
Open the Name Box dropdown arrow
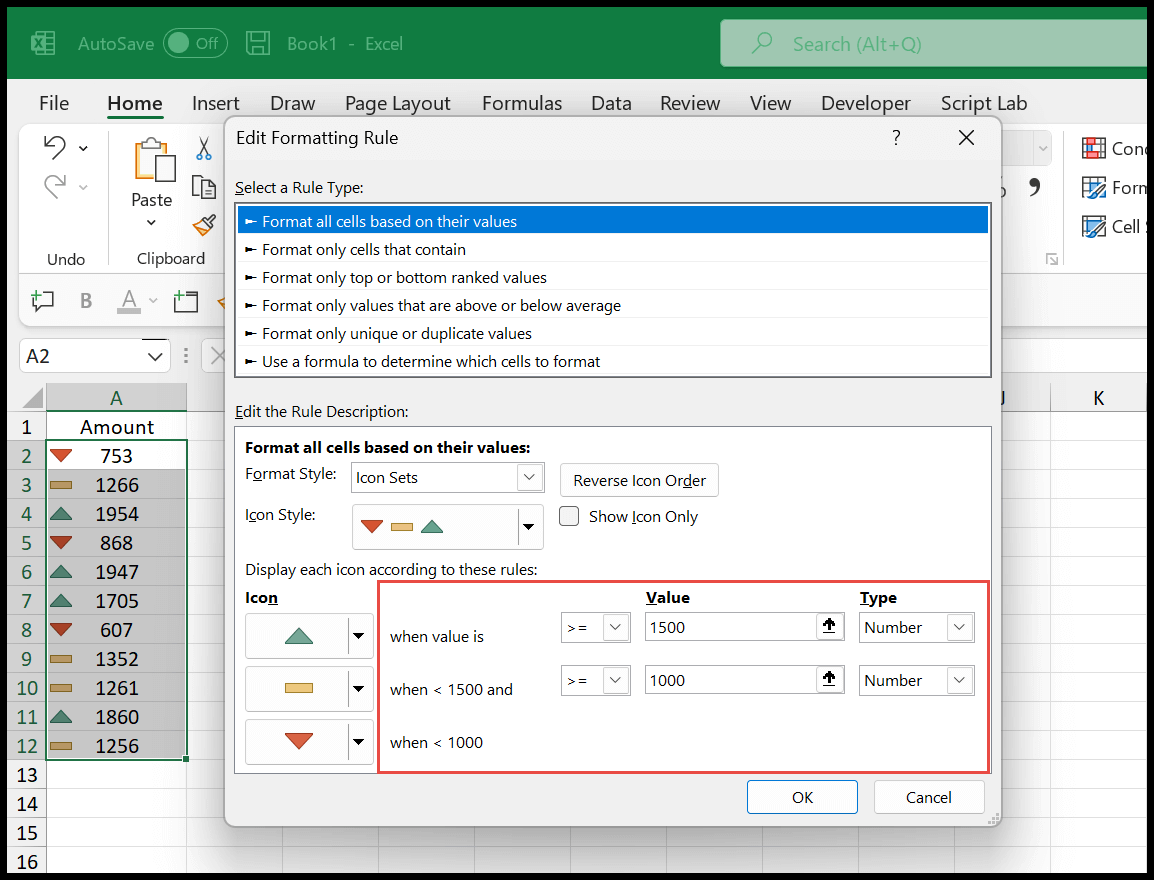[155, 357]
